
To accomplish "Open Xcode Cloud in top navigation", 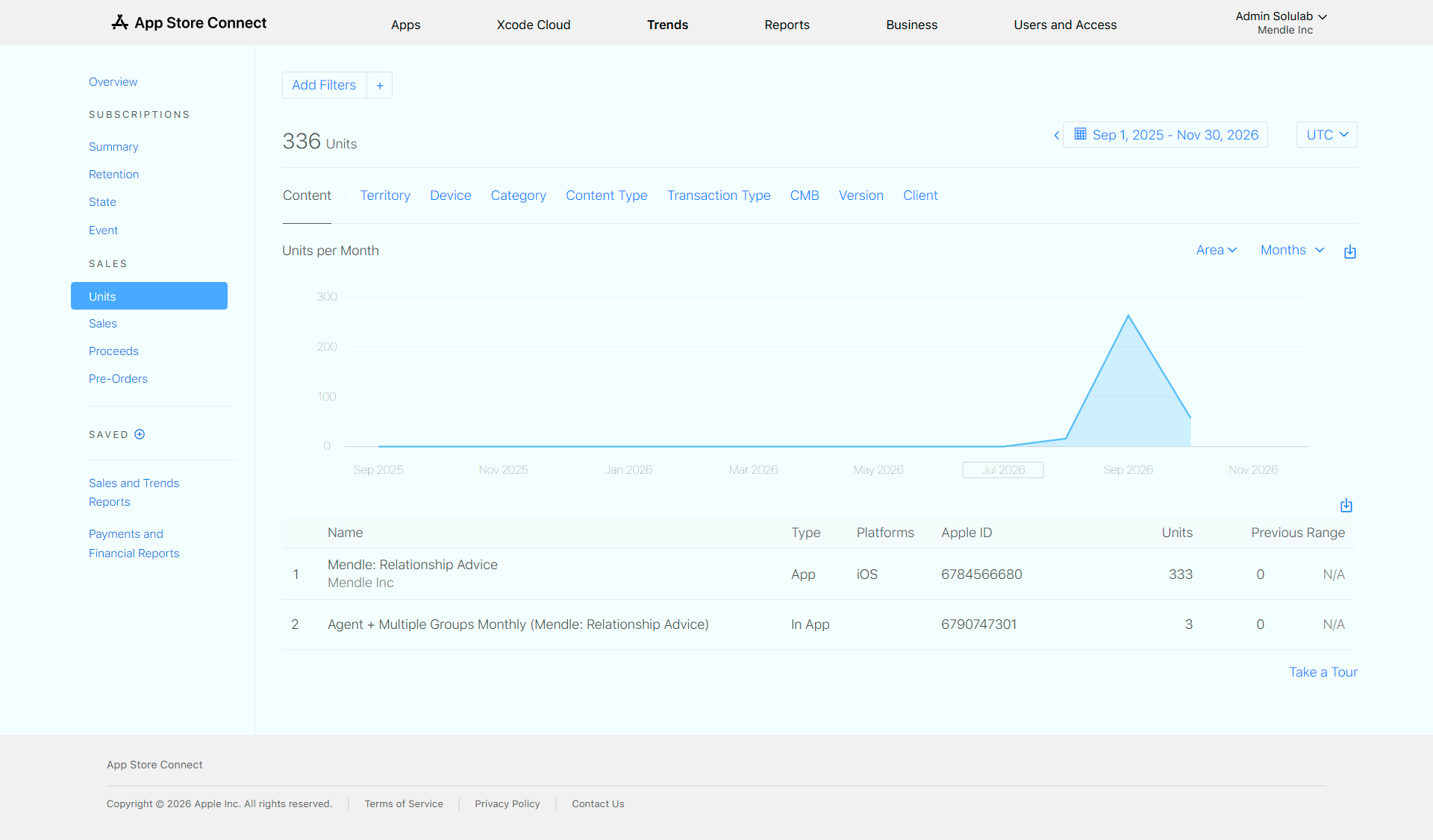I will (534, 25).
